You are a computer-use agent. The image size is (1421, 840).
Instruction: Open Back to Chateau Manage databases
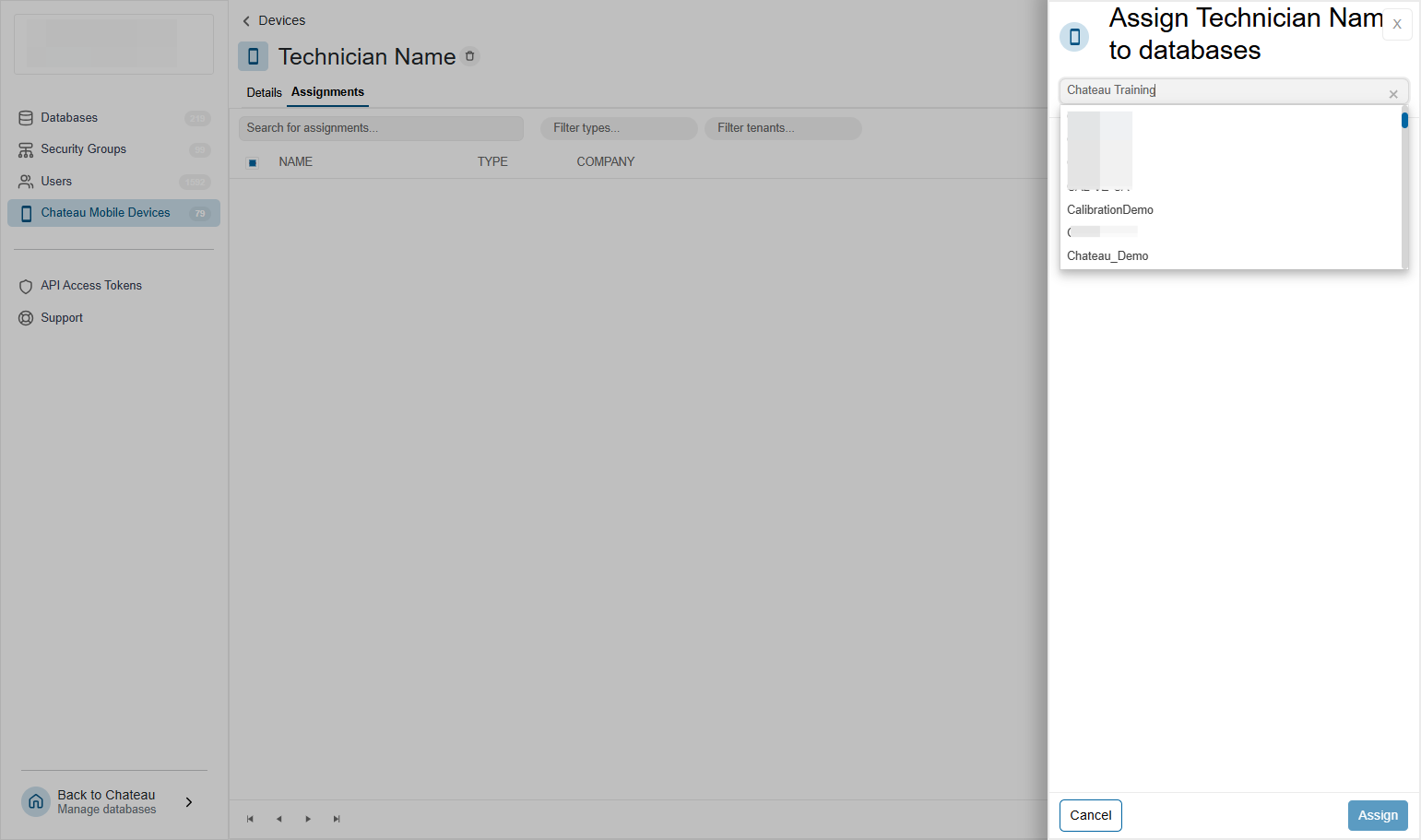point(107,801)
